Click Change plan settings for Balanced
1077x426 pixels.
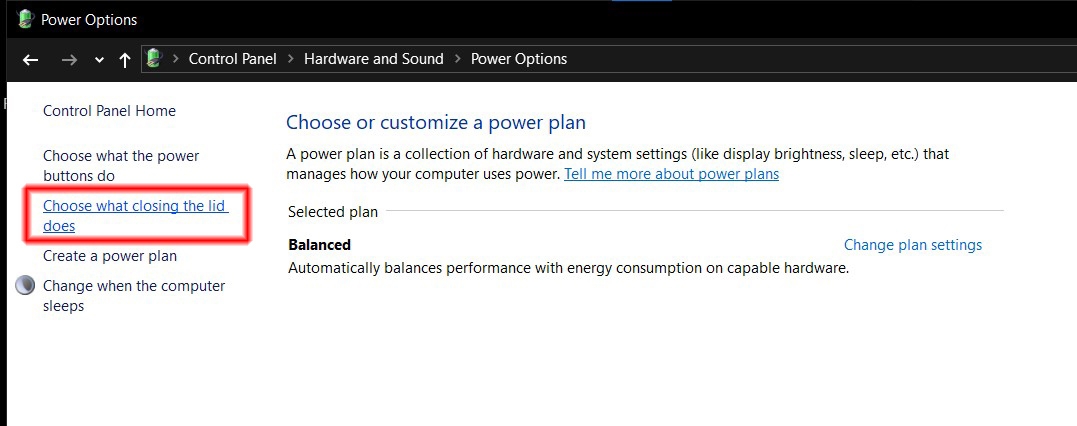(x=913, y=245)
